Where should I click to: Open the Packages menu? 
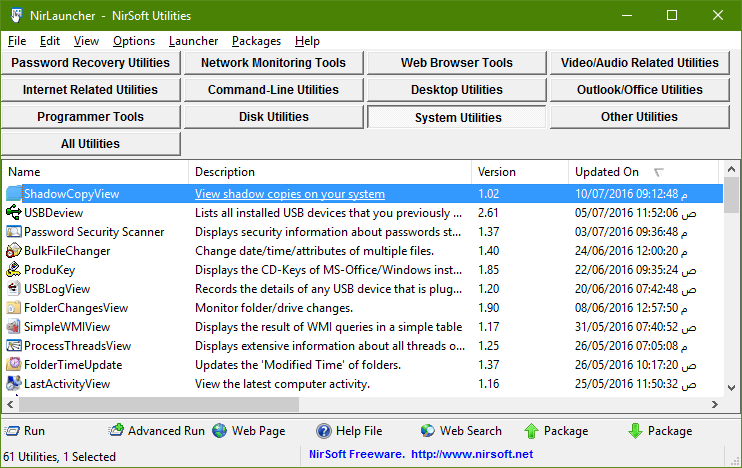tap(256, 41)
